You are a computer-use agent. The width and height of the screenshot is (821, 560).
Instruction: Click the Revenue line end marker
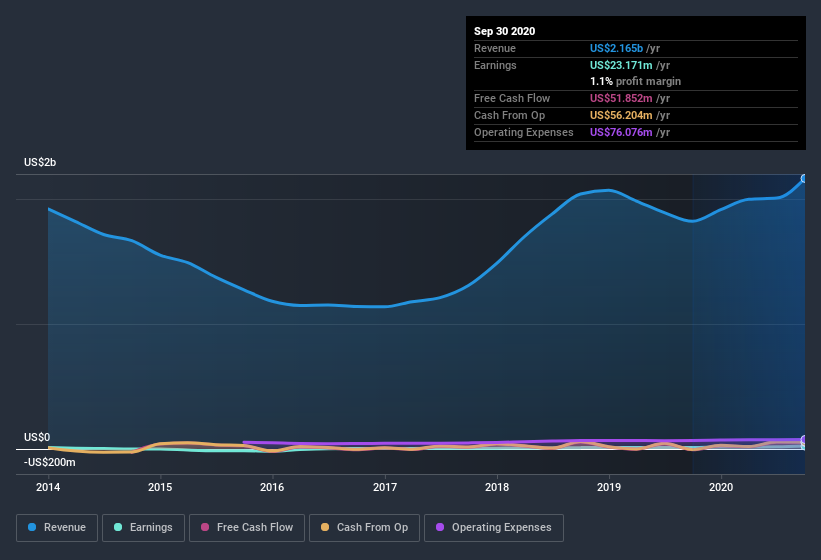804,179
